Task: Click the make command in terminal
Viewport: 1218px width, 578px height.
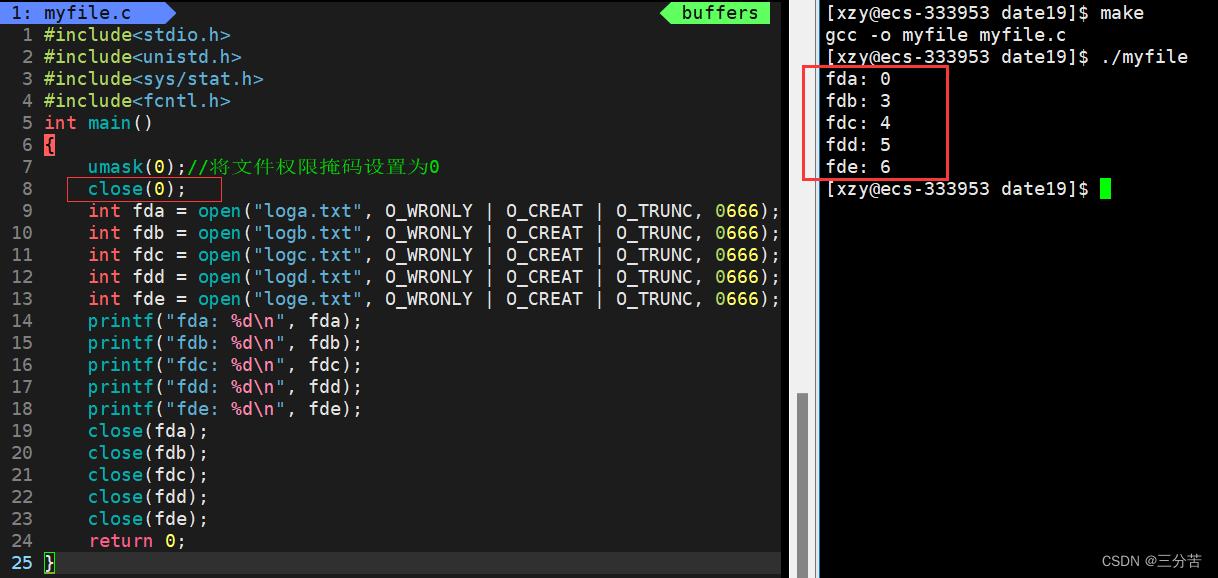Action: [x=1121, y=13]
